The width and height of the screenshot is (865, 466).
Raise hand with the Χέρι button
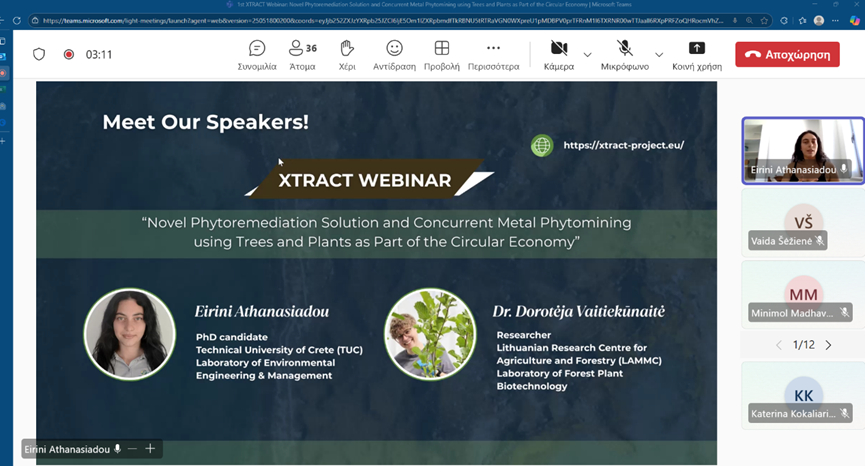[x=347, y=54]
